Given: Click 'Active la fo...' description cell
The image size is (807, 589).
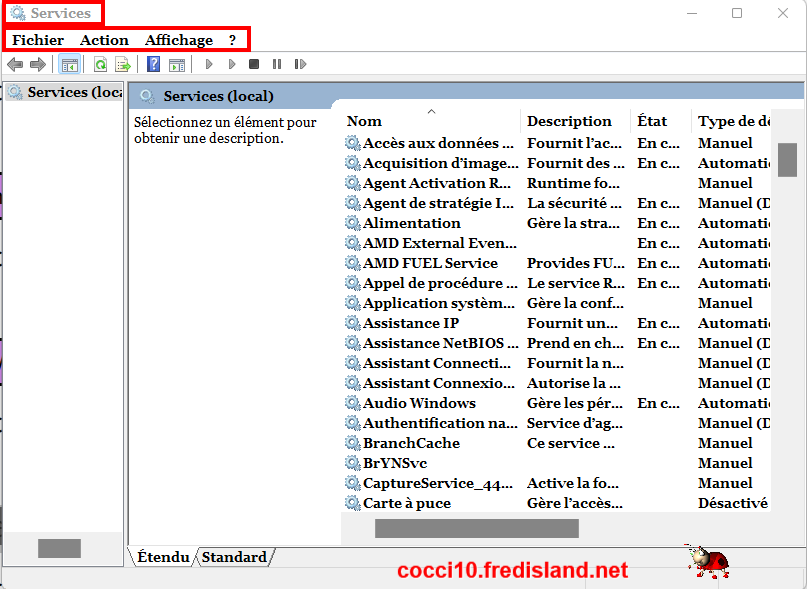Looking at the screenshot, I should tap(572, 483).
